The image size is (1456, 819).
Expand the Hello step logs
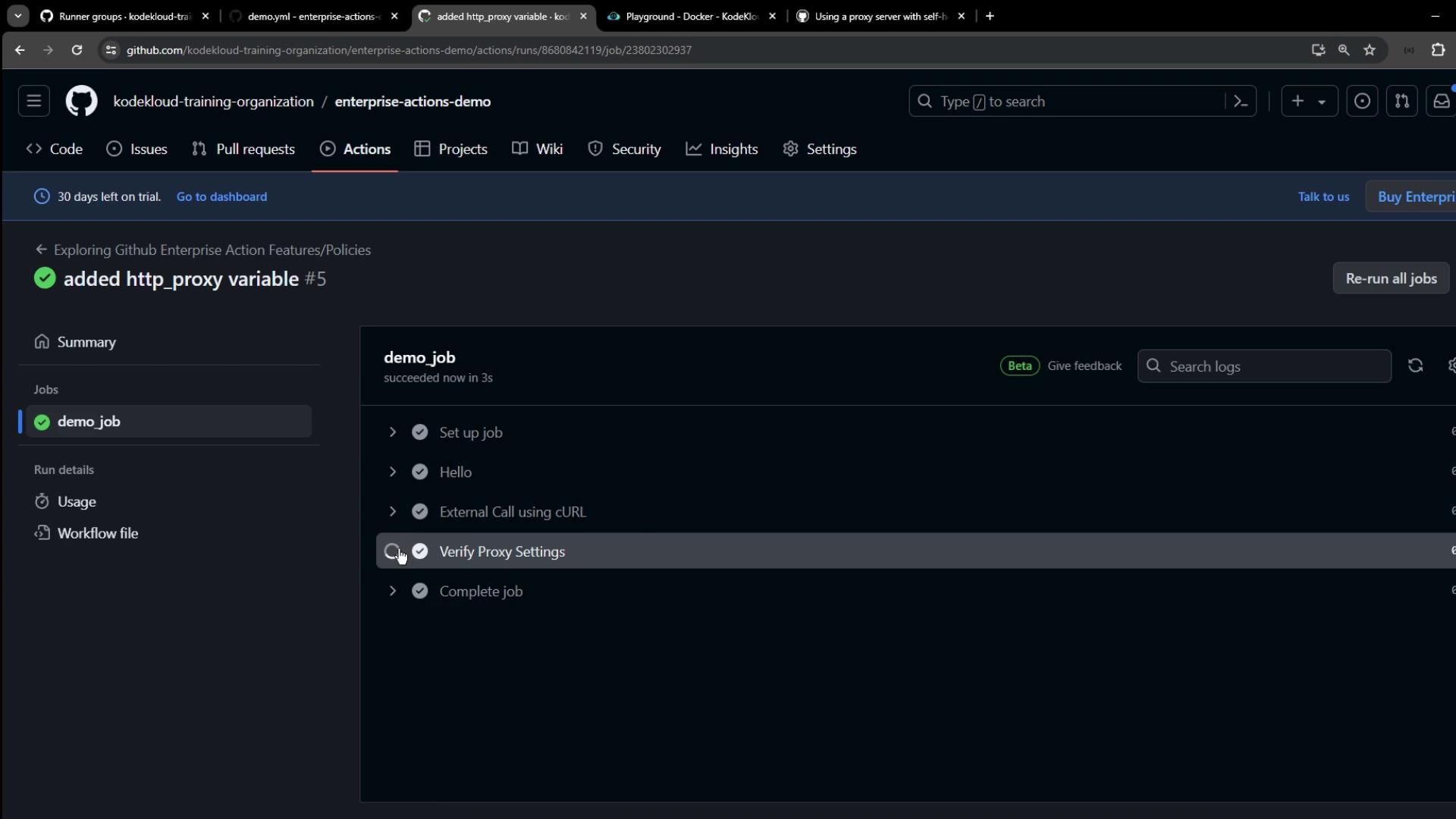(393, 472)
